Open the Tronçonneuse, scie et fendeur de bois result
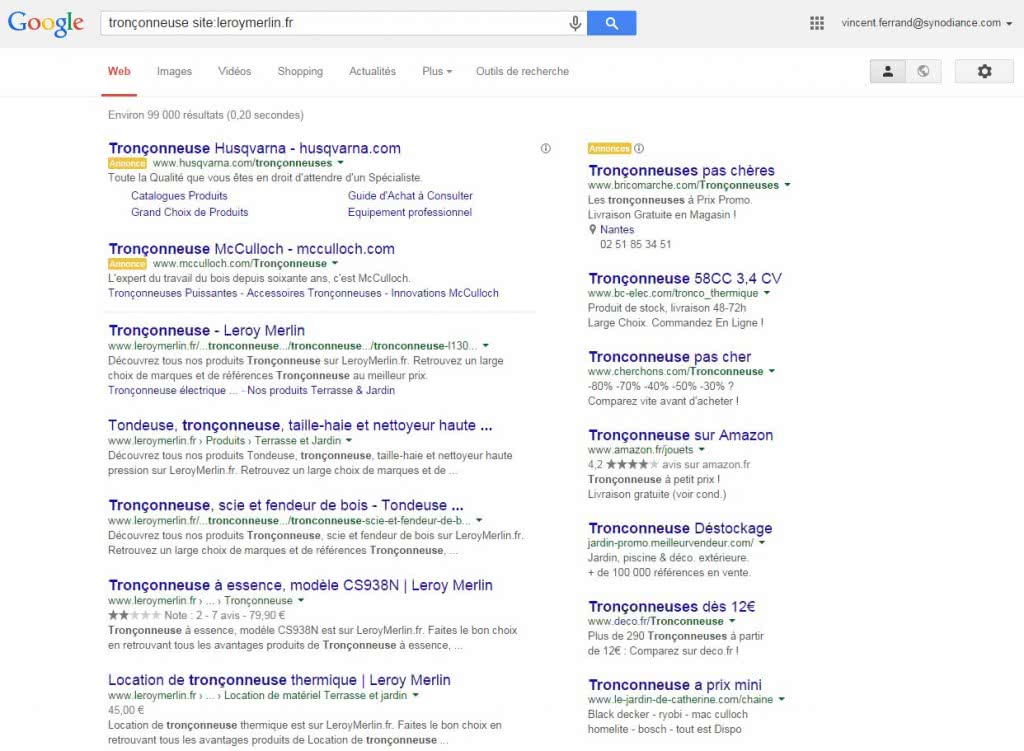Viewport: 1024px width, 751px height. [286, 505]
